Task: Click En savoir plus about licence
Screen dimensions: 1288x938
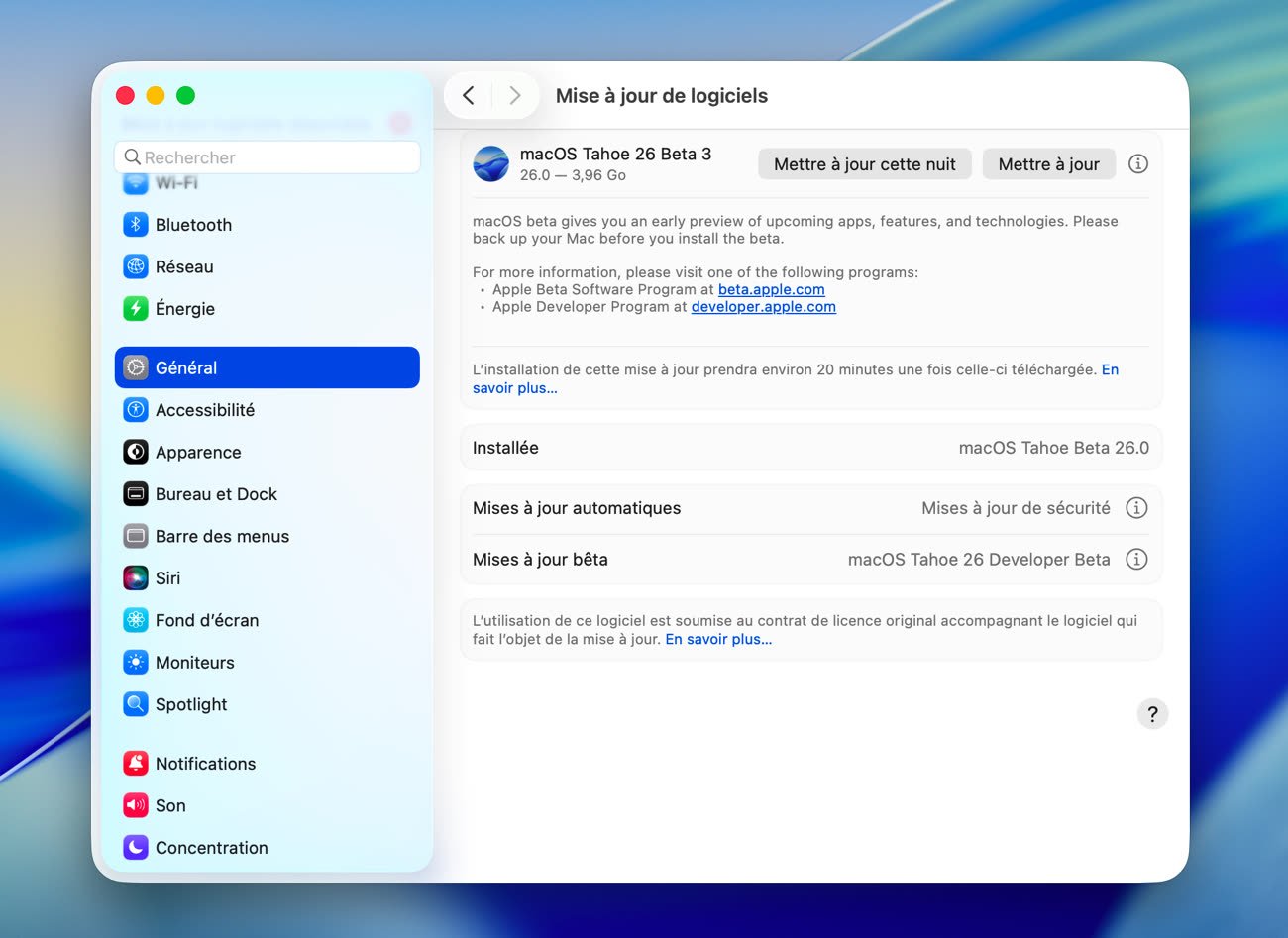Action: tap(718, 639)
